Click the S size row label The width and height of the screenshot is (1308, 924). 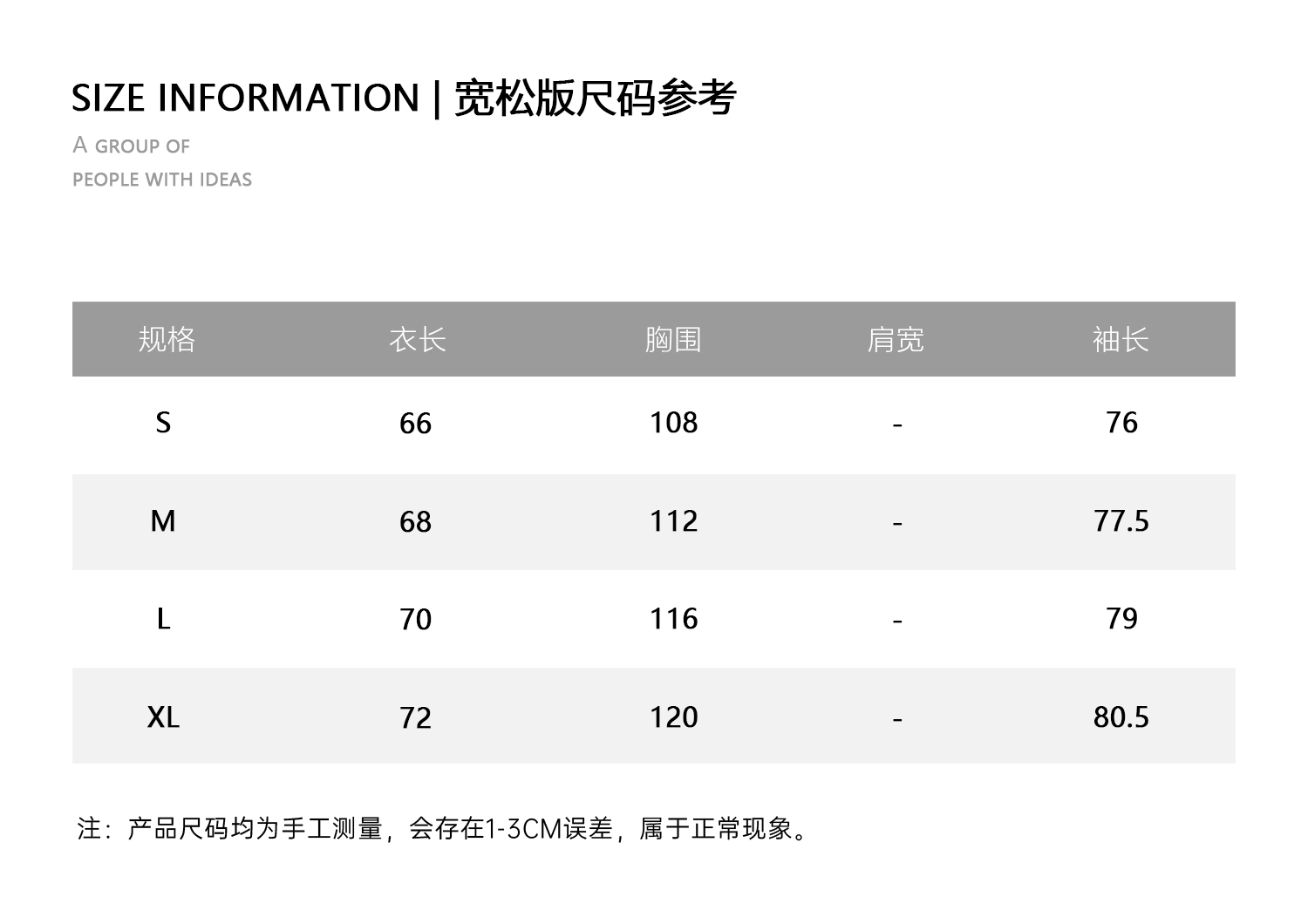pyautogui.click(x=163, y=424)
